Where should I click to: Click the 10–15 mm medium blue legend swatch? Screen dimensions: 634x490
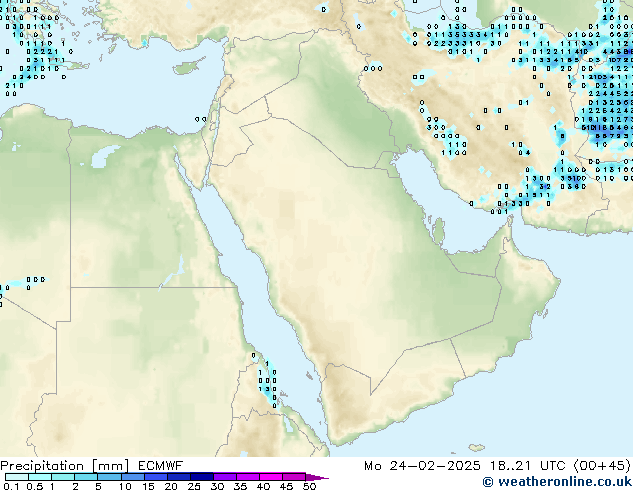133,477
